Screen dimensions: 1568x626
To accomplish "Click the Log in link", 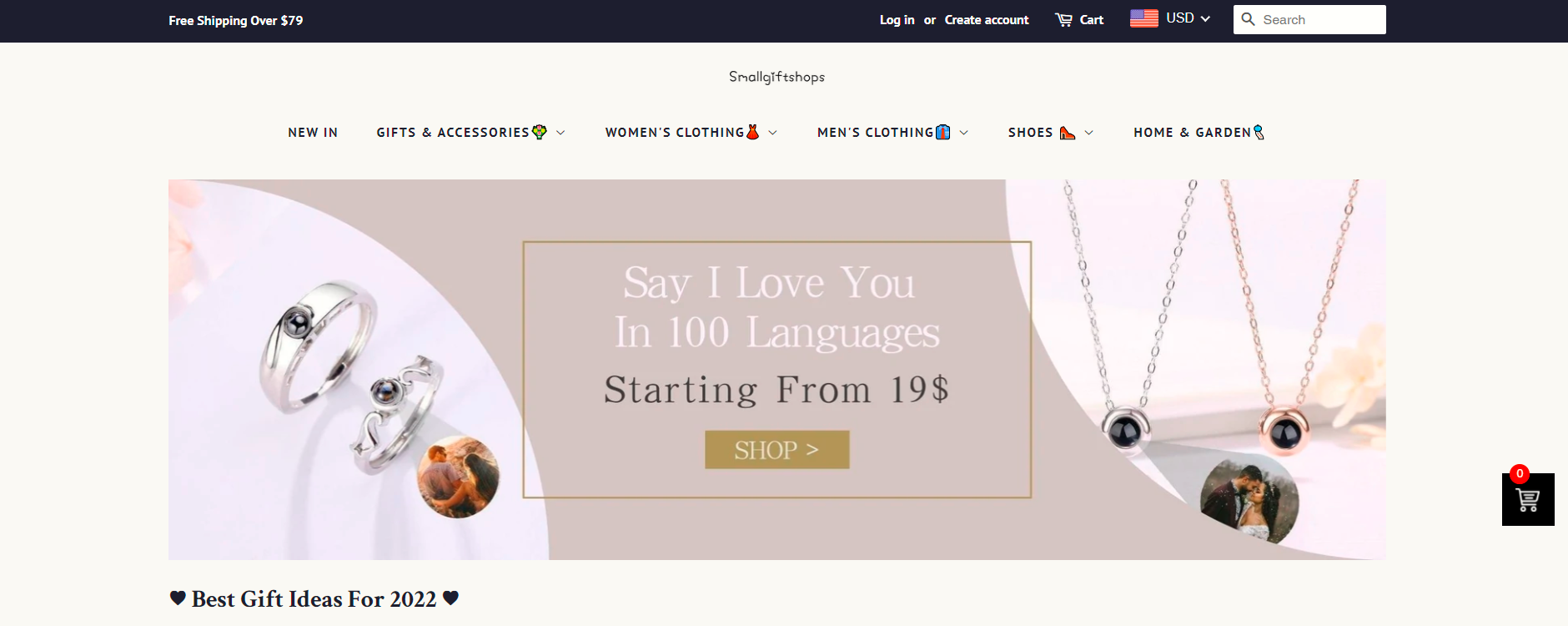I will [x=897, y=20].
